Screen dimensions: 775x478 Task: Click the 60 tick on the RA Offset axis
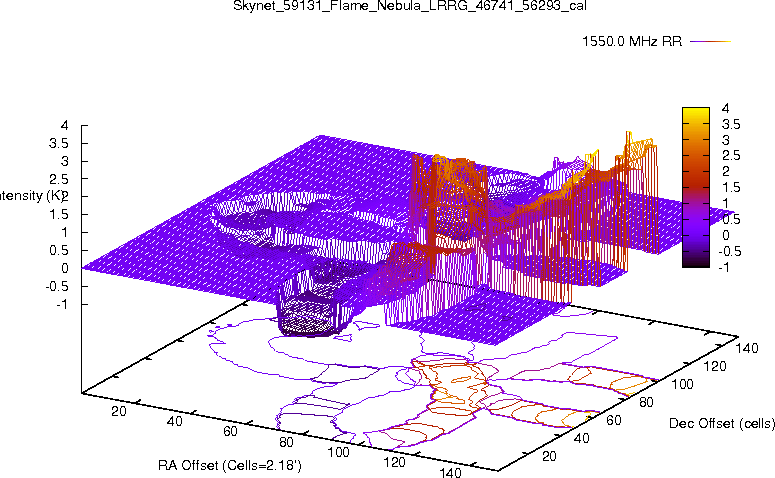coord(230,431)
